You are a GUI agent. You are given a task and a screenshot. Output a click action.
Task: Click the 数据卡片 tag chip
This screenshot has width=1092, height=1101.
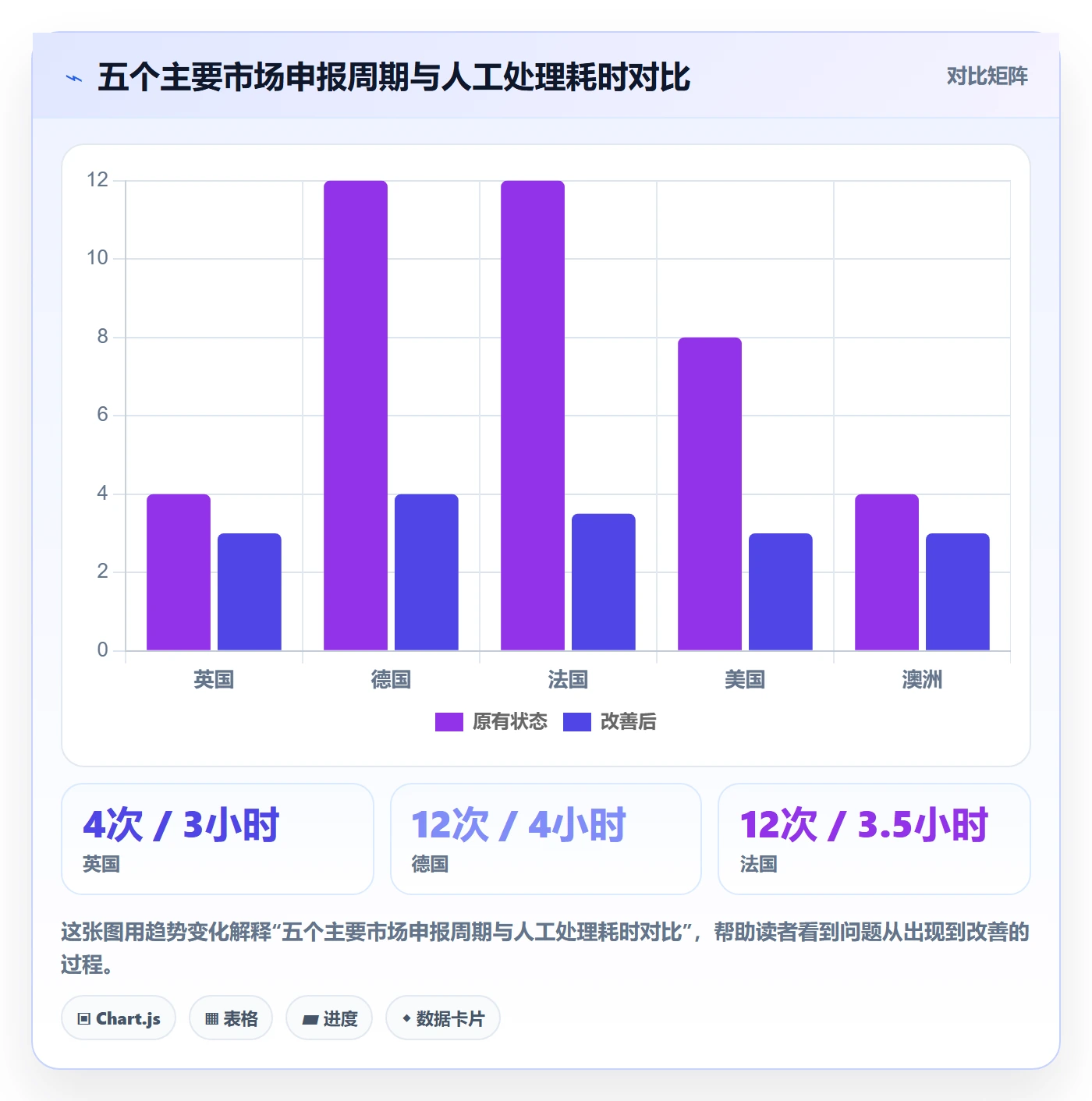[443, 1018]
